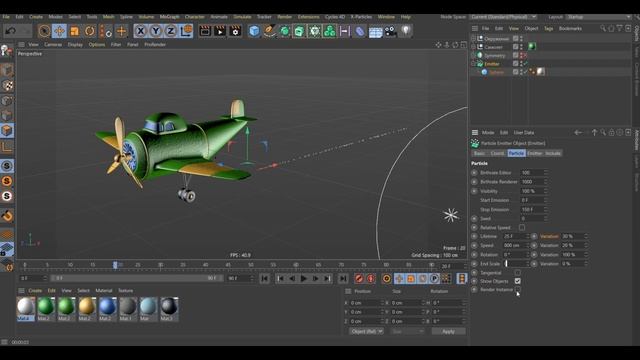
Task: Click the Undo arrow icon
Action: tap(11, 31)
